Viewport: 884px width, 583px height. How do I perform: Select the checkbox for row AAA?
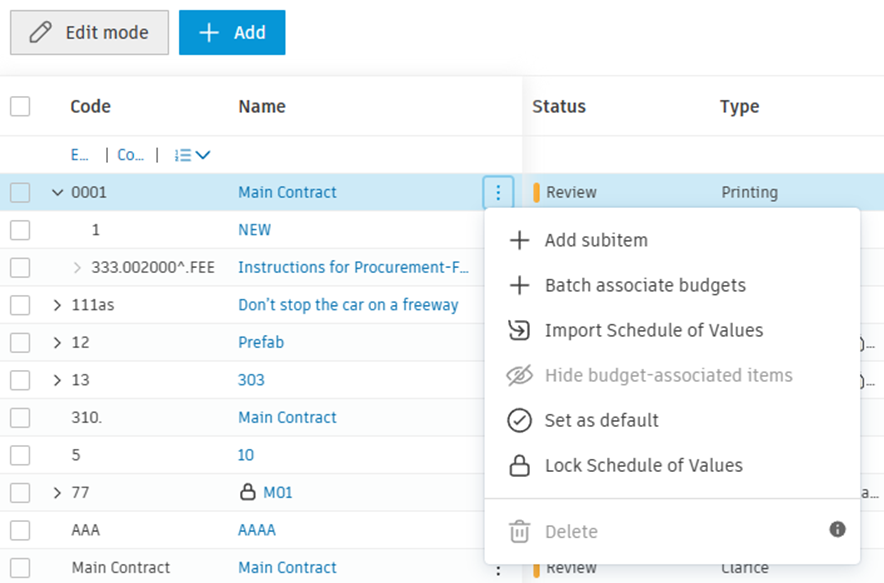[x=20, y=530]
